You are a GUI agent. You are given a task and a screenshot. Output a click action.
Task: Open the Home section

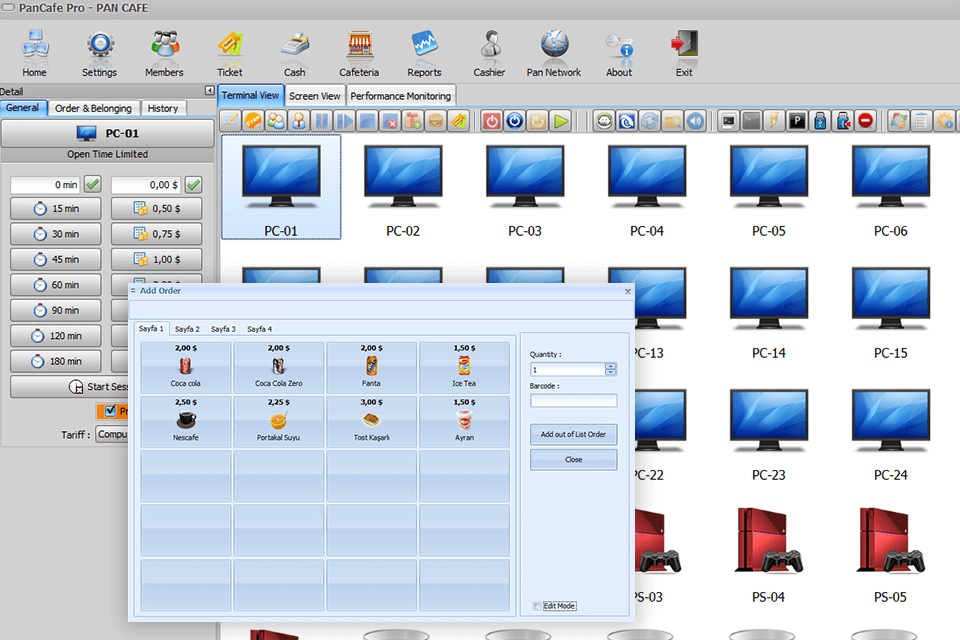click(x=34, y=53)
